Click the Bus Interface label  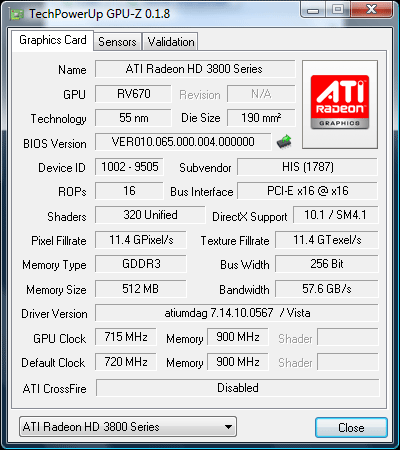tap(202, 192)
